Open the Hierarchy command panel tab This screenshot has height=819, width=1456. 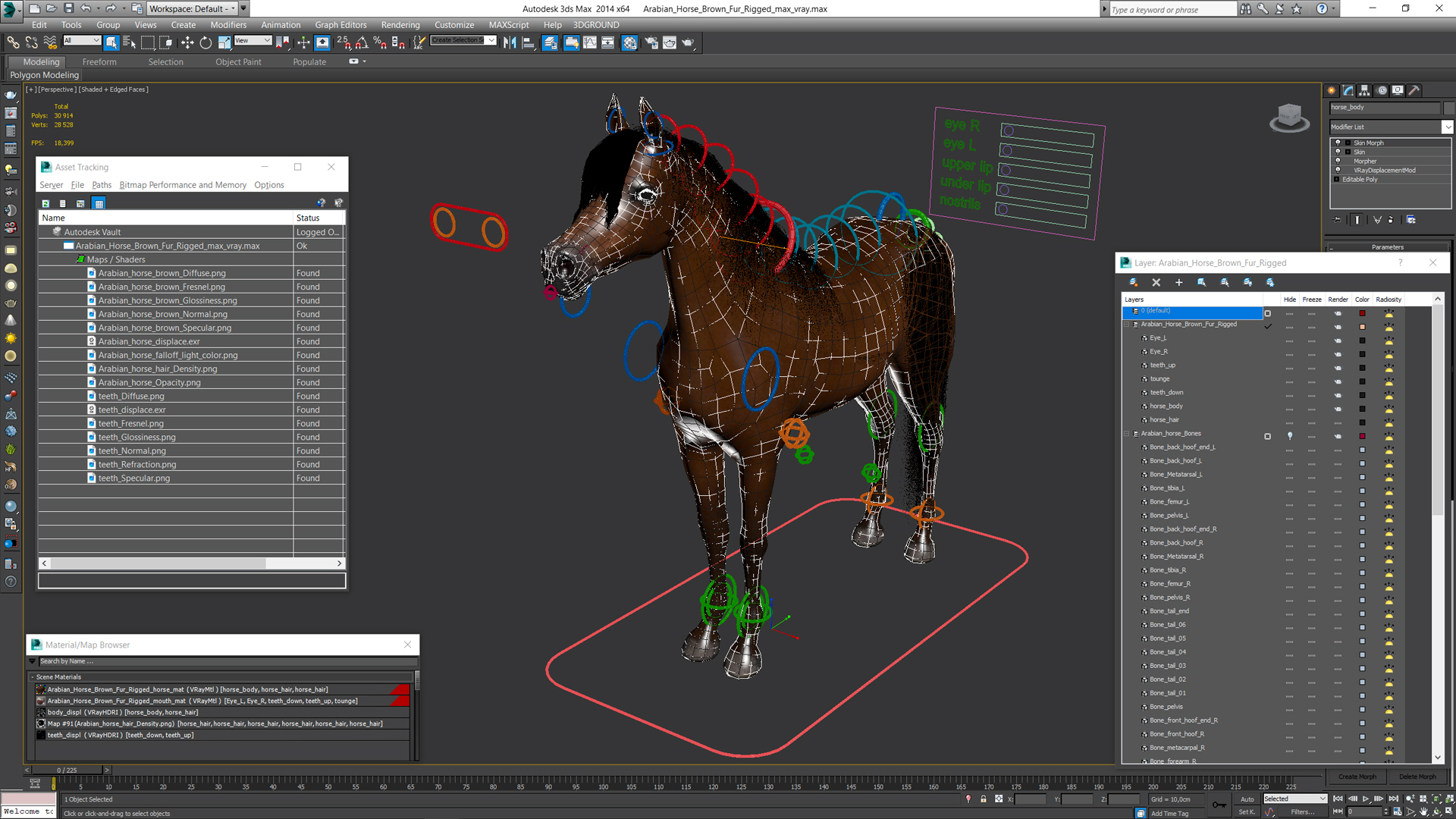[1364, 90]
